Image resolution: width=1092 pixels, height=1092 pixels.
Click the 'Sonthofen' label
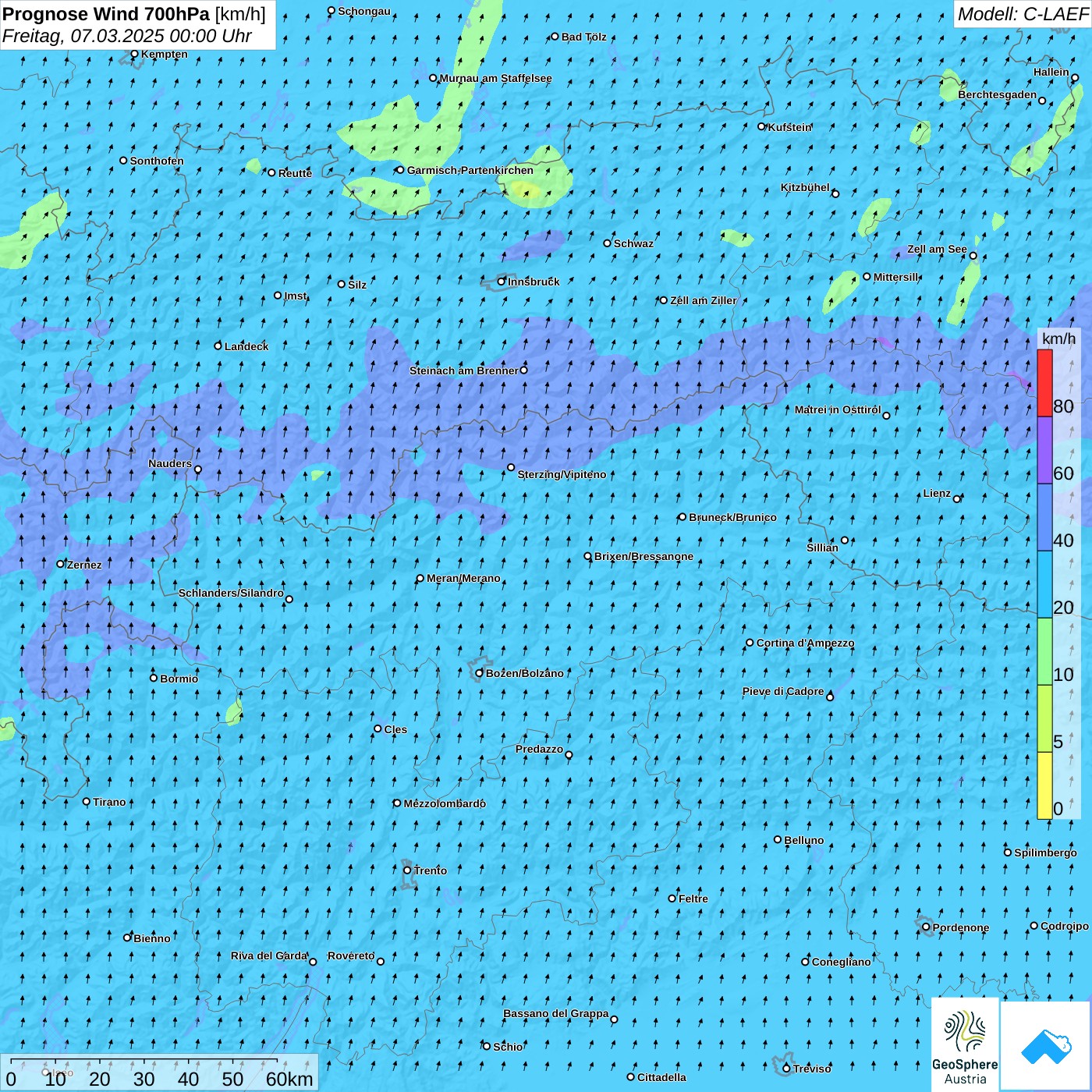tap(157, 161)
